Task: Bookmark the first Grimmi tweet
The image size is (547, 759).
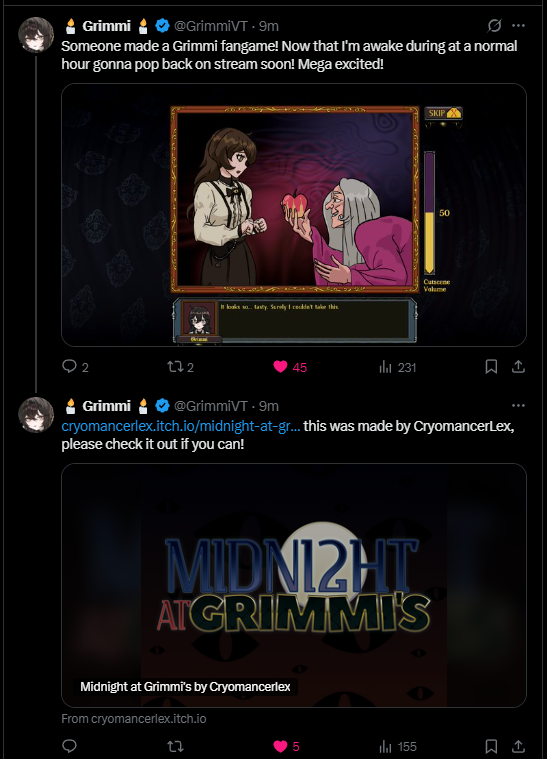Action: tap(491, 367)
